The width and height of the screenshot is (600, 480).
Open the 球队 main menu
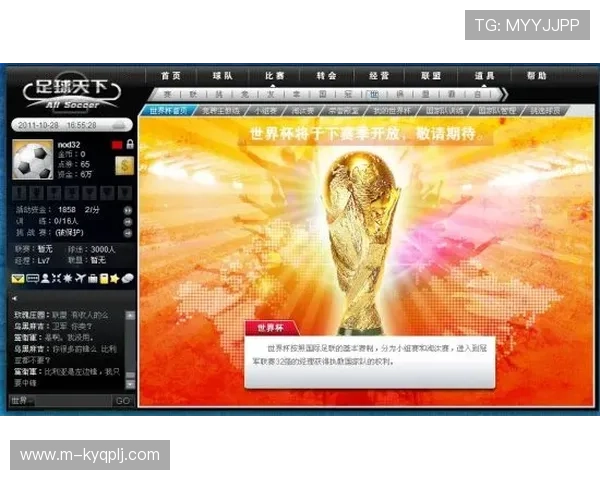(x=223, y=76)
